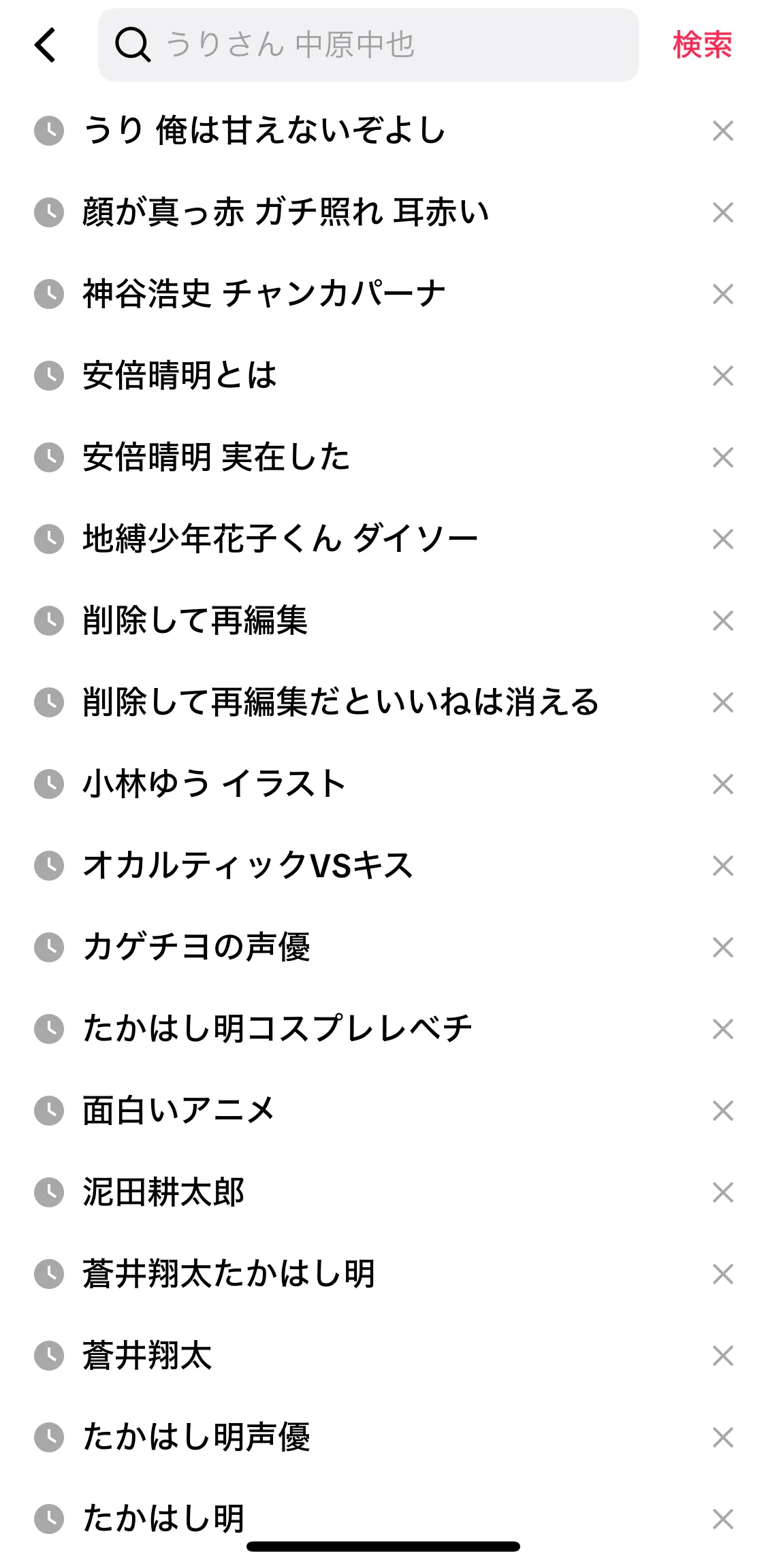This screenshot has width=766, height=1568.
Task: Delete the オカルティックVSキス history item
Action: tap(722, 866)
